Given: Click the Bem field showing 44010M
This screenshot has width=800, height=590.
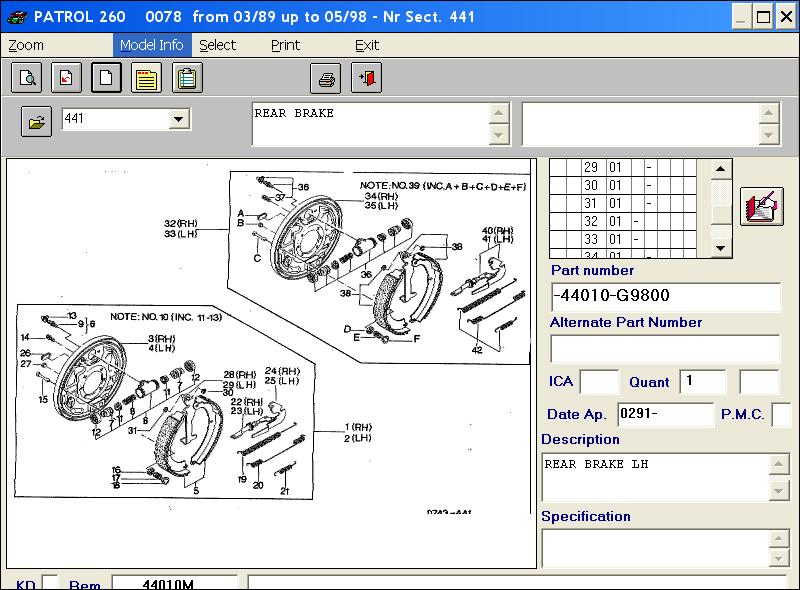Looking at the screenshot, I should pyautogui.click(x=175, y=583).
